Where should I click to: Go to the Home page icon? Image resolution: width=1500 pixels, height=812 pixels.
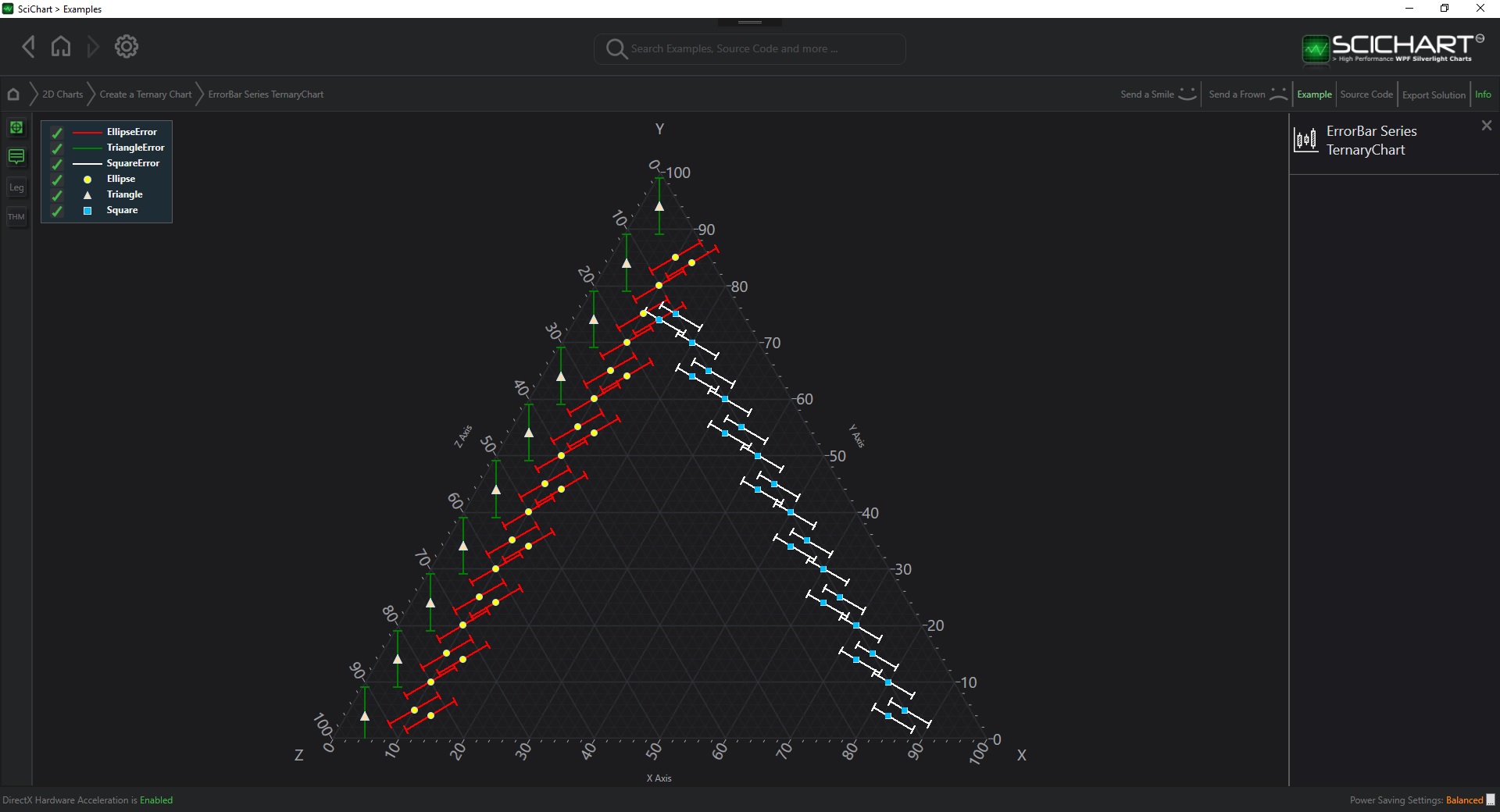click(x=61, y=47)
